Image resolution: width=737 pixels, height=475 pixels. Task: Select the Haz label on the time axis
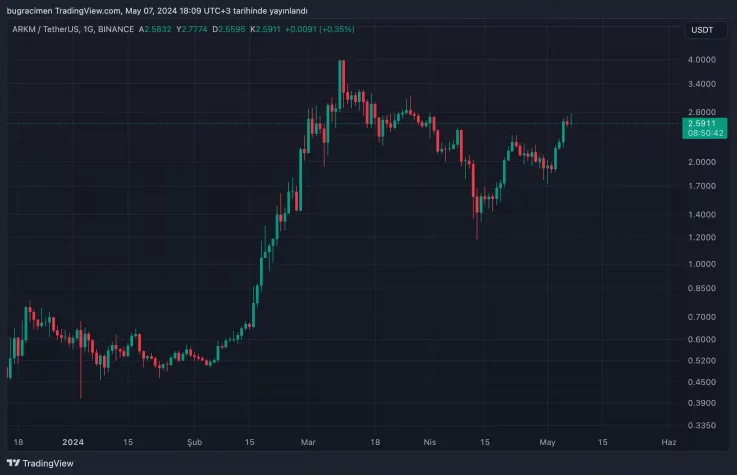[669, 441]
